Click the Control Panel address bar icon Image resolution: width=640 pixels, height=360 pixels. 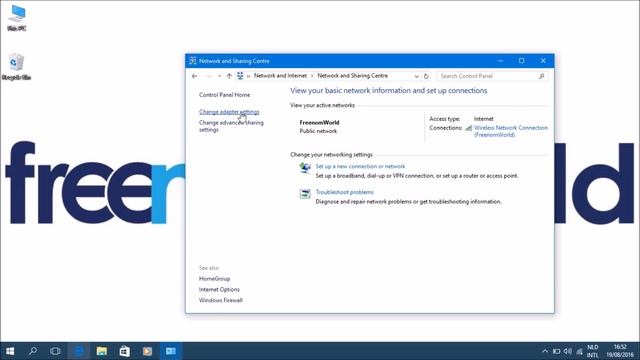(x=240, y=76)
